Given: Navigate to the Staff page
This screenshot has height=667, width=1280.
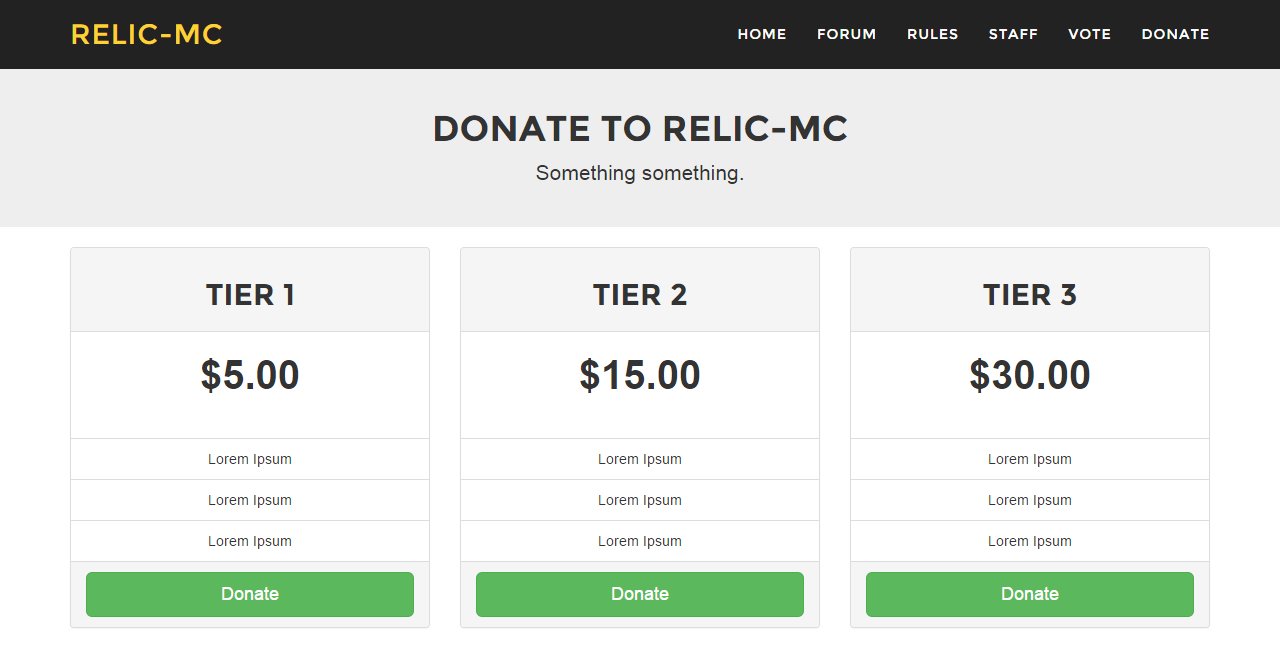Looking at the screenshot, I should (x=1013, y=34).
